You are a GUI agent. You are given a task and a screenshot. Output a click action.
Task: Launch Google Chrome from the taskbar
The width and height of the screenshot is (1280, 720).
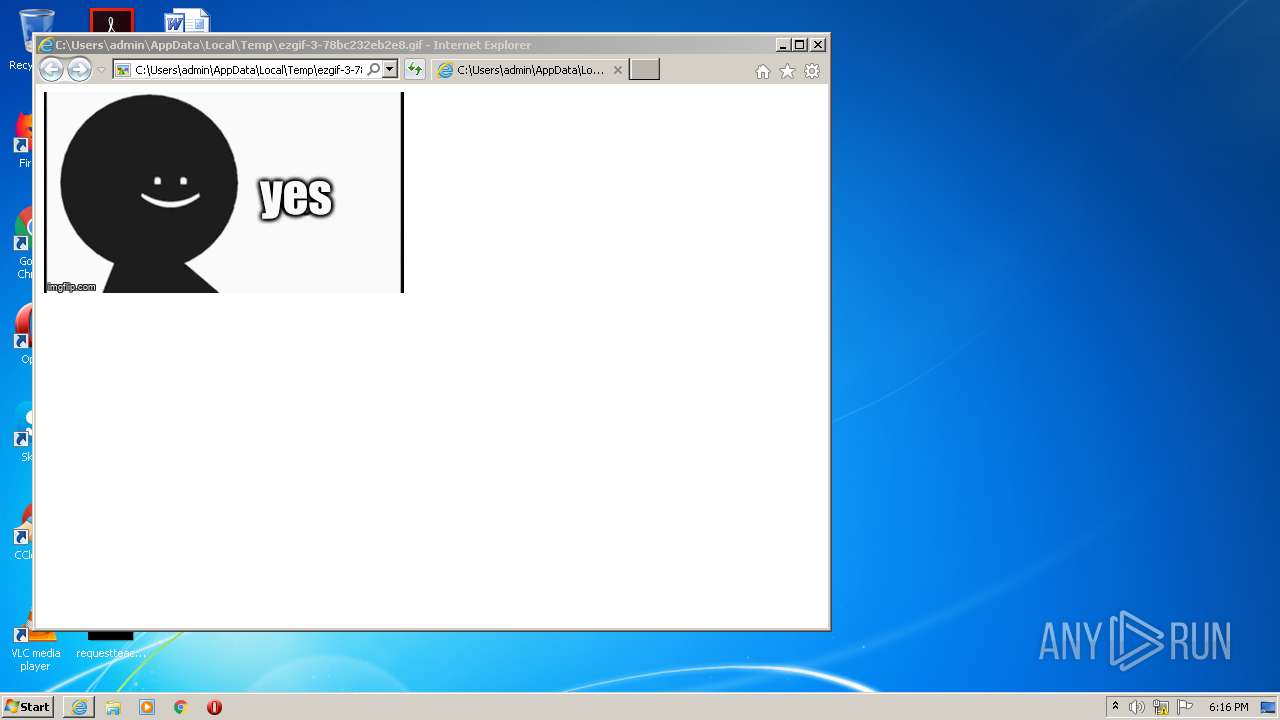tap(181, 707)
